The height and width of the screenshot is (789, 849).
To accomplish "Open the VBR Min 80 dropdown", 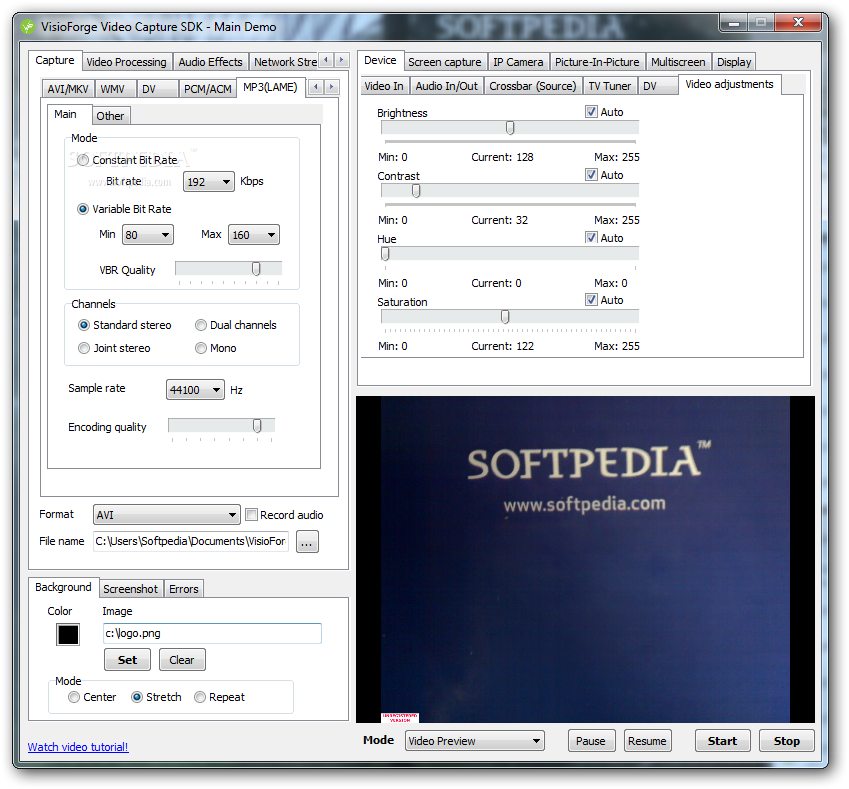I will 148,234.
